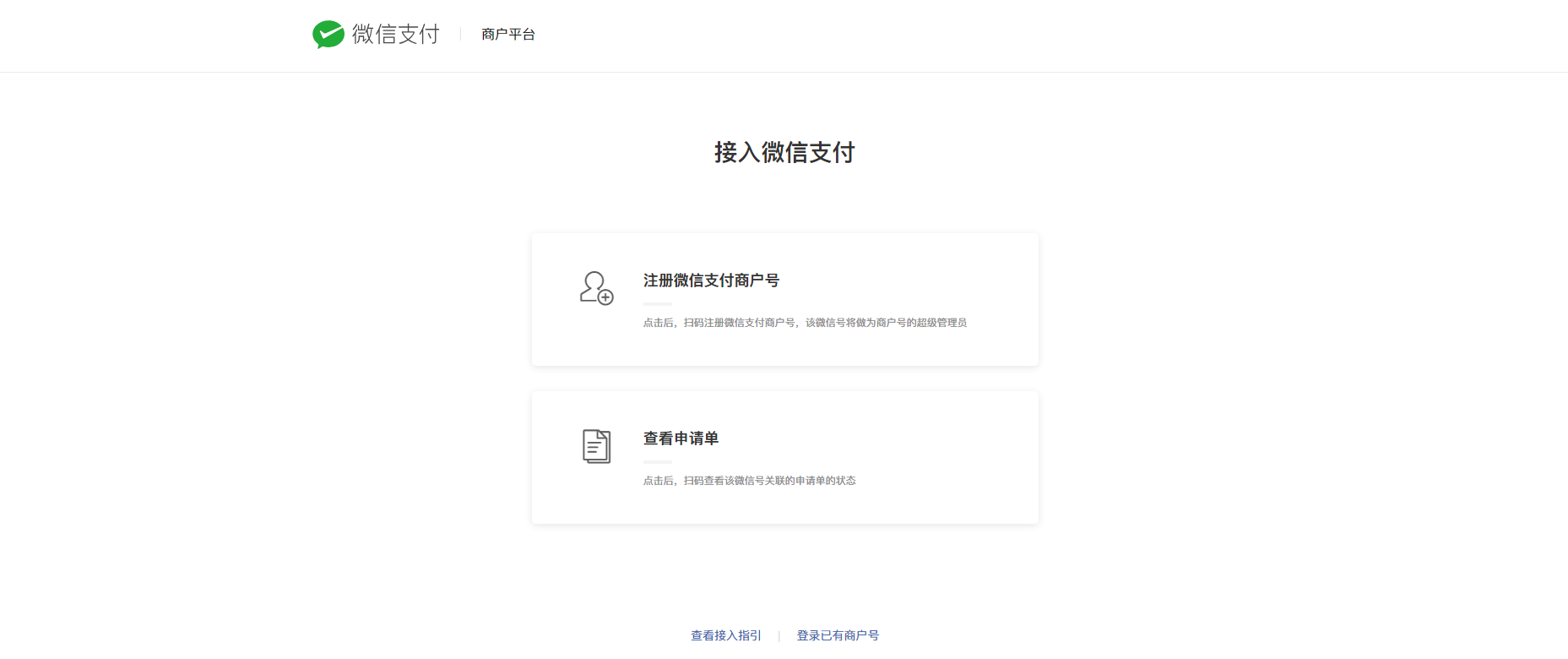Click the 微信支付 logo text
This screenshot has width=1568, height=659.
pos(396,34)
